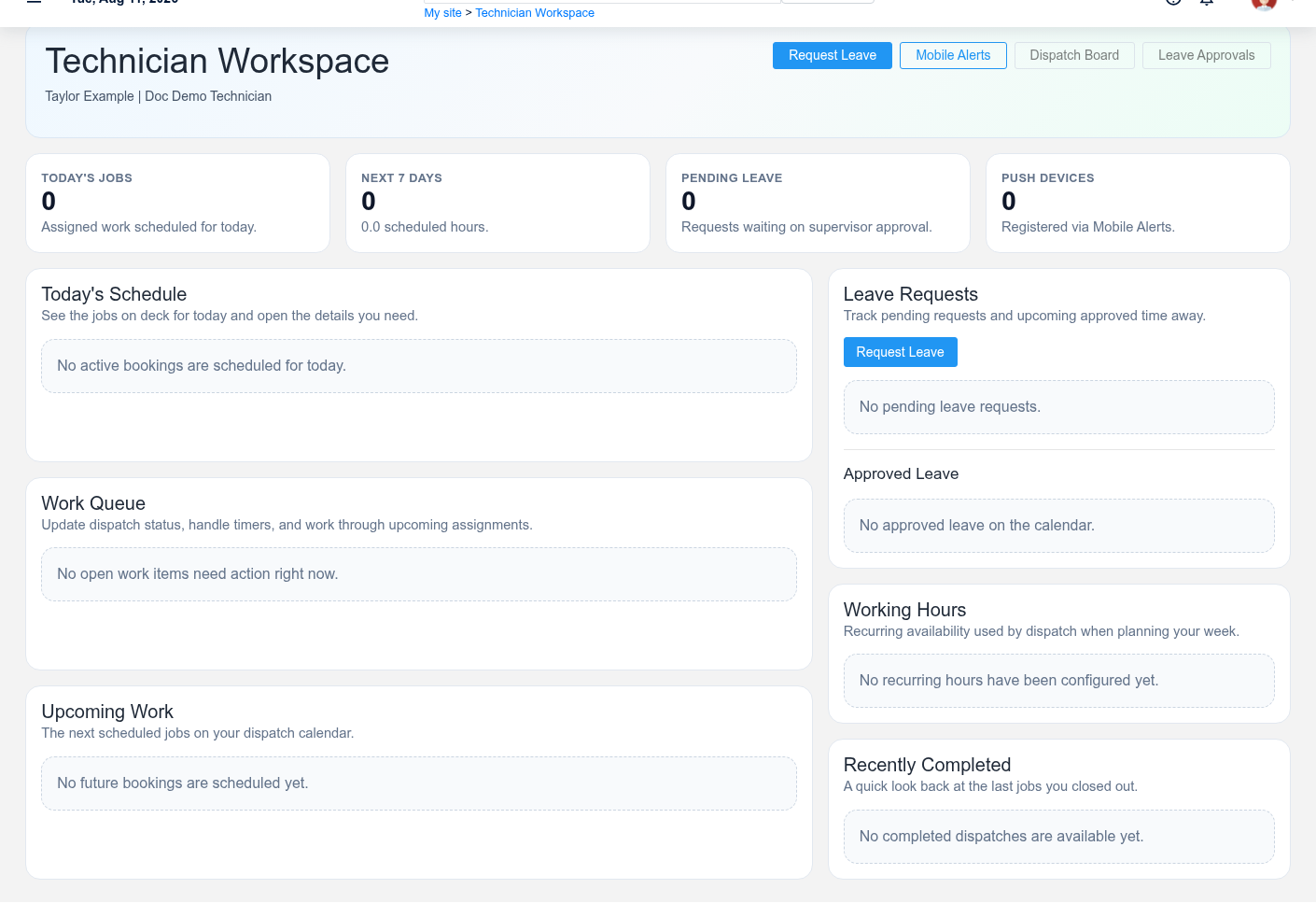Viewport: 1316px width, 903px height.
Task: Click the Approved Leave subheading
Action: pos(901,473)
